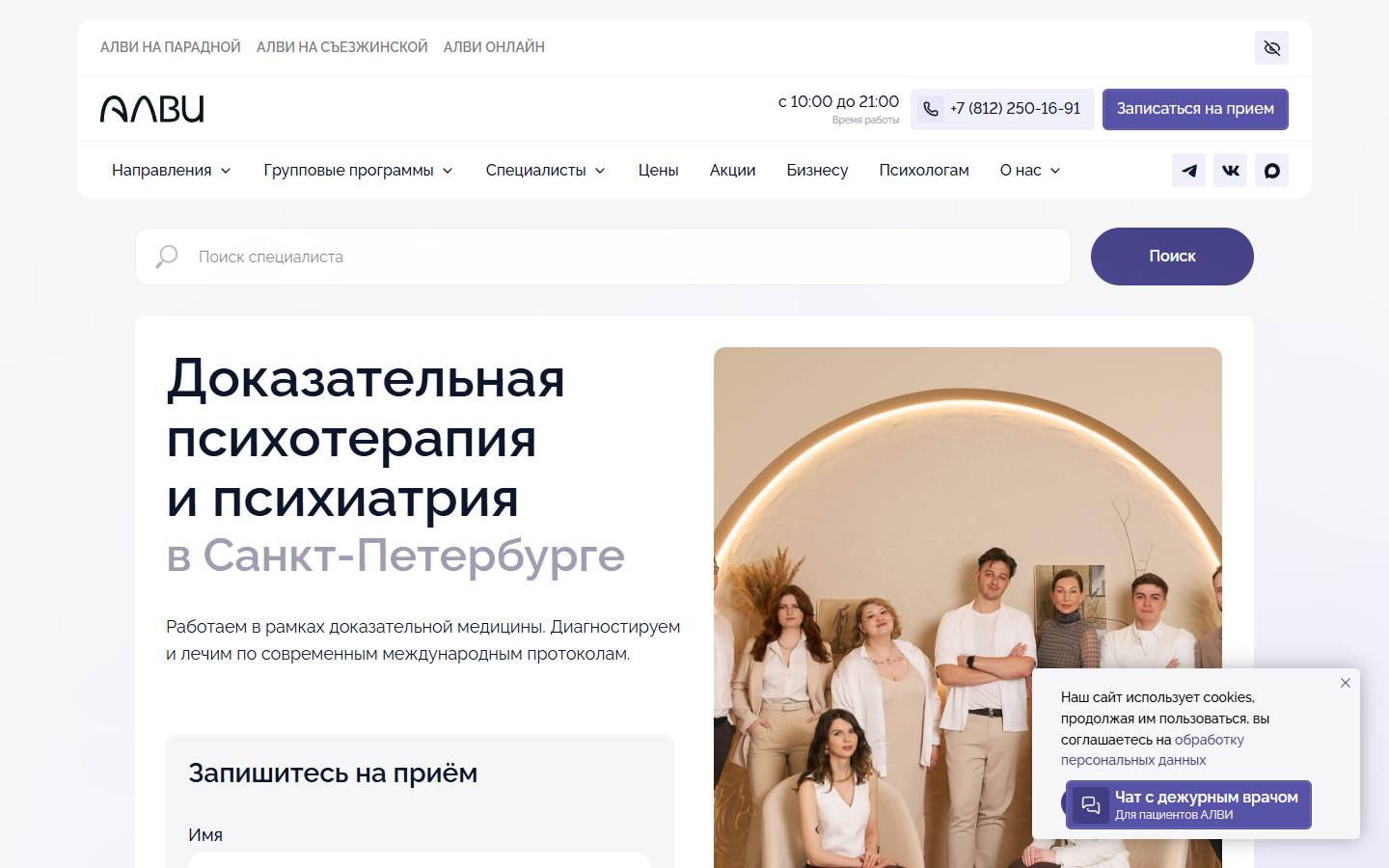1389x868 pixels.
Task: Click the team photo image
Action: click(x=967, y=608)
